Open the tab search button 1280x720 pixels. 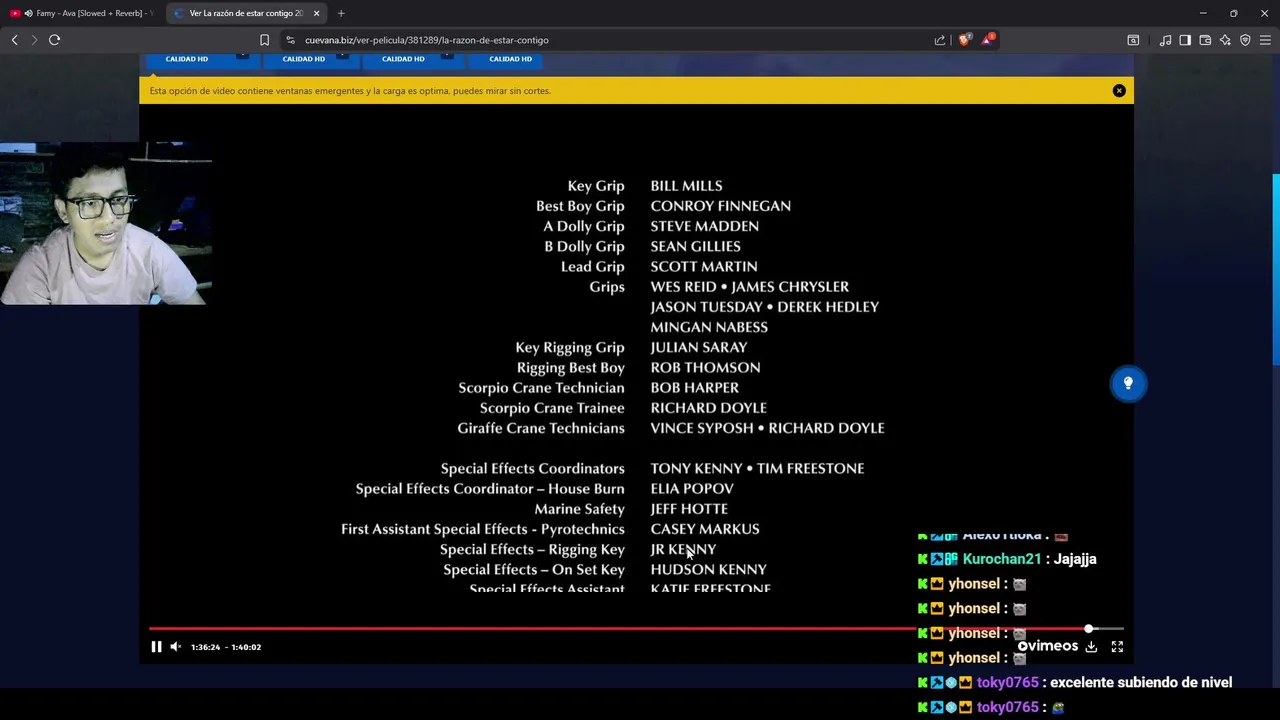1133,40
